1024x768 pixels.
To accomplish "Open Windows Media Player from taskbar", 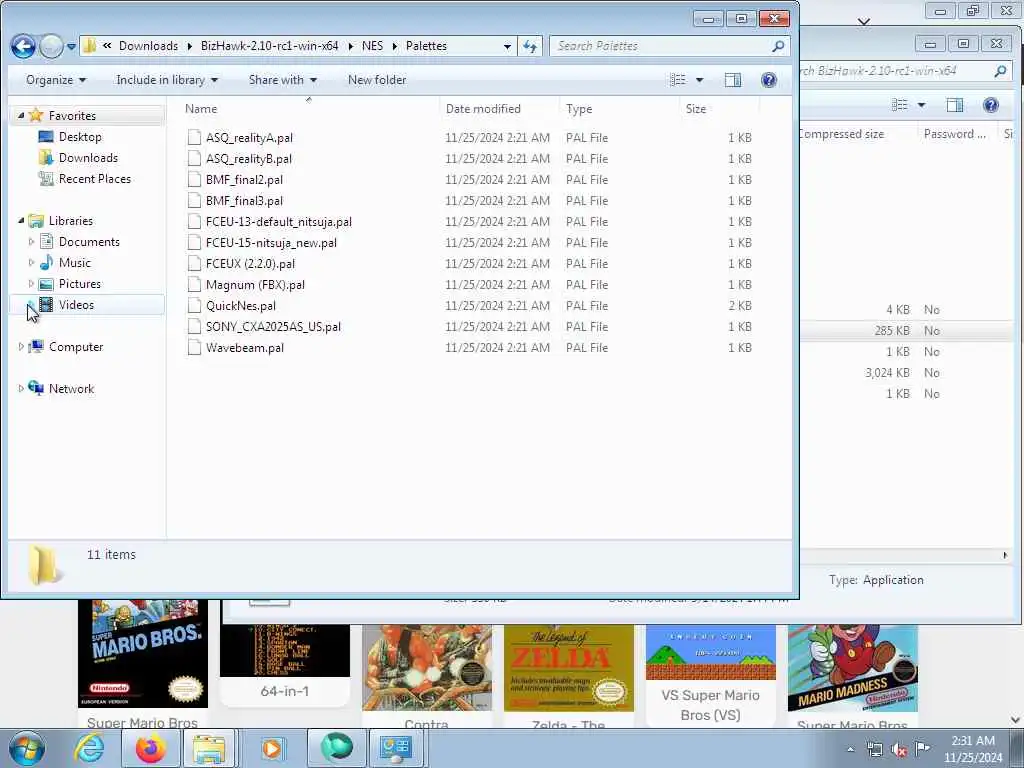I will 272,748.
